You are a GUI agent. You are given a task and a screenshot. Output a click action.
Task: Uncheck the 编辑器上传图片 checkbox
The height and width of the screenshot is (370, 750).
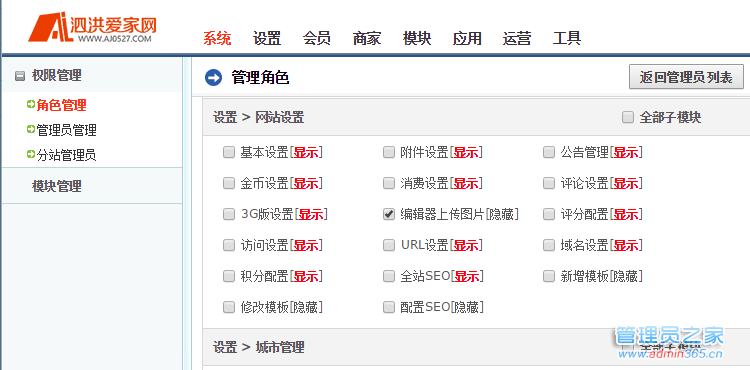pyautogui.click(x=388, y=215)
